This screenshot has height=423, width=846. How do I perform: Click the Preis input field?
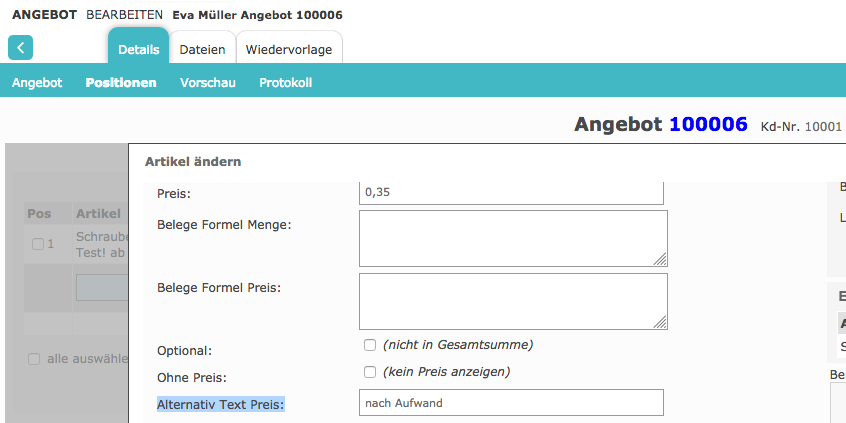(x=510, y=191)
